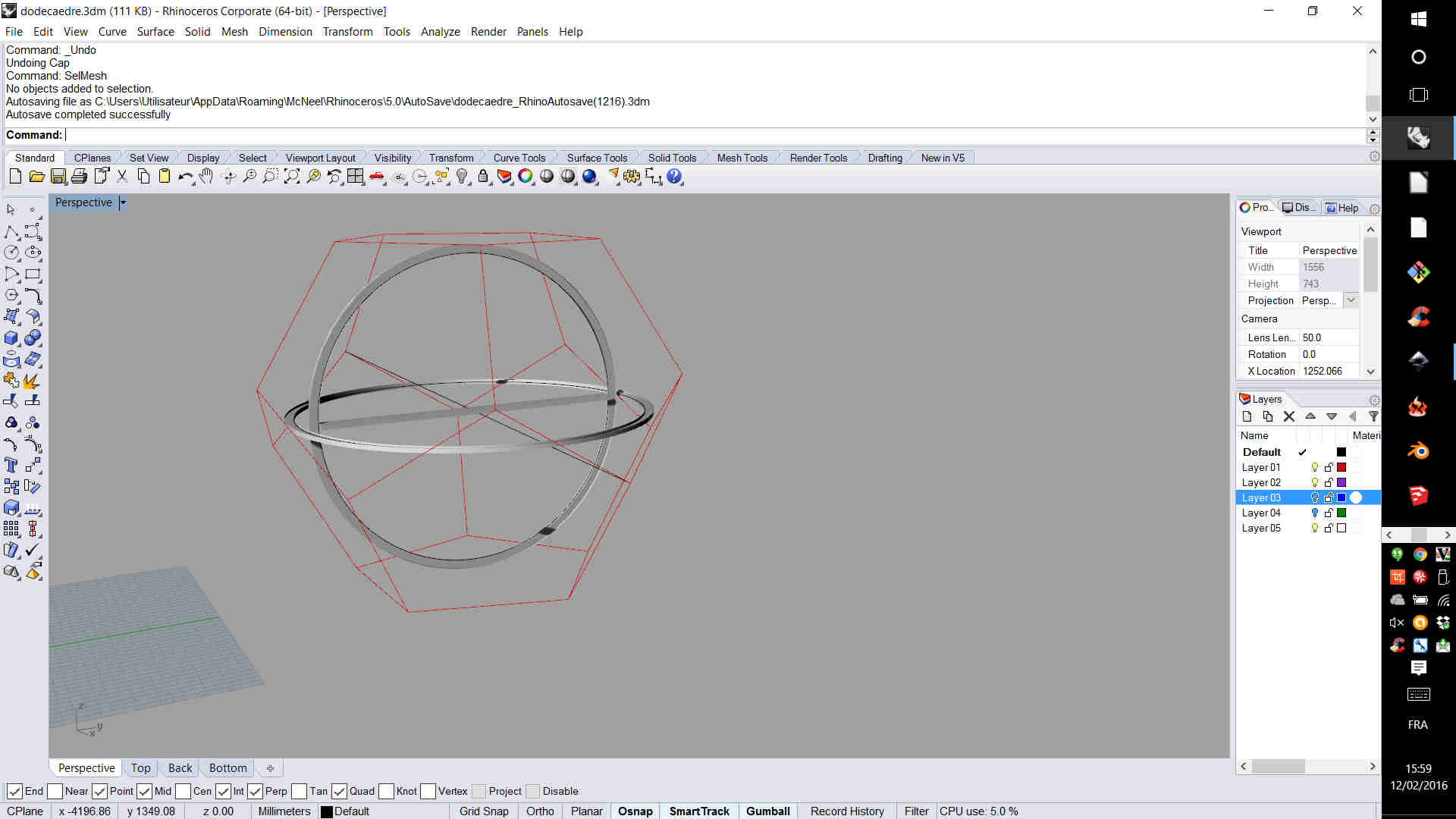Click the new layer icon in Layers panel
The height and width of the screenshot is (819, 1456).
[1247, 416]
